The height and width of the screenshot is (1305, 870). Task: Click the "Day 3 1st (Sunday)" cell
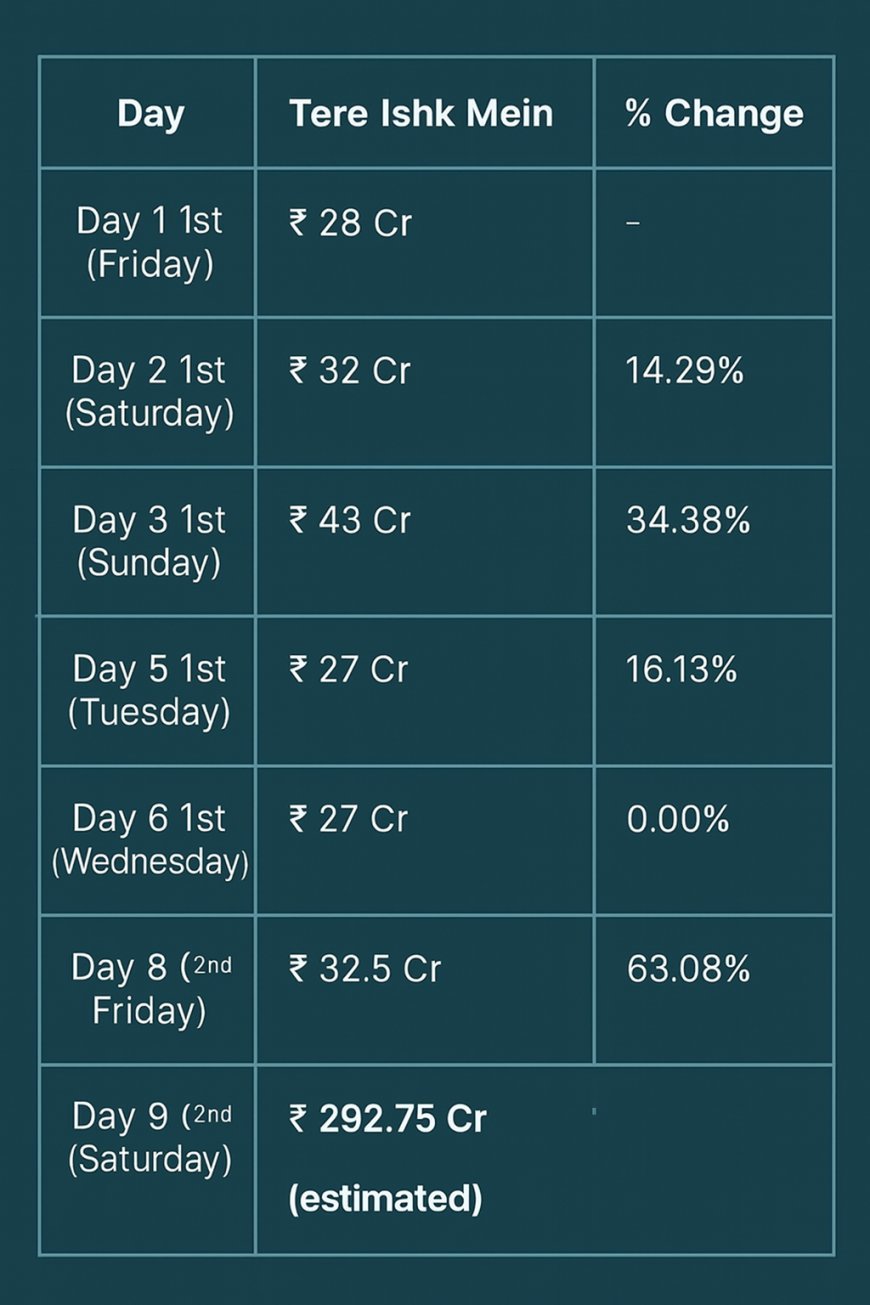150,541
